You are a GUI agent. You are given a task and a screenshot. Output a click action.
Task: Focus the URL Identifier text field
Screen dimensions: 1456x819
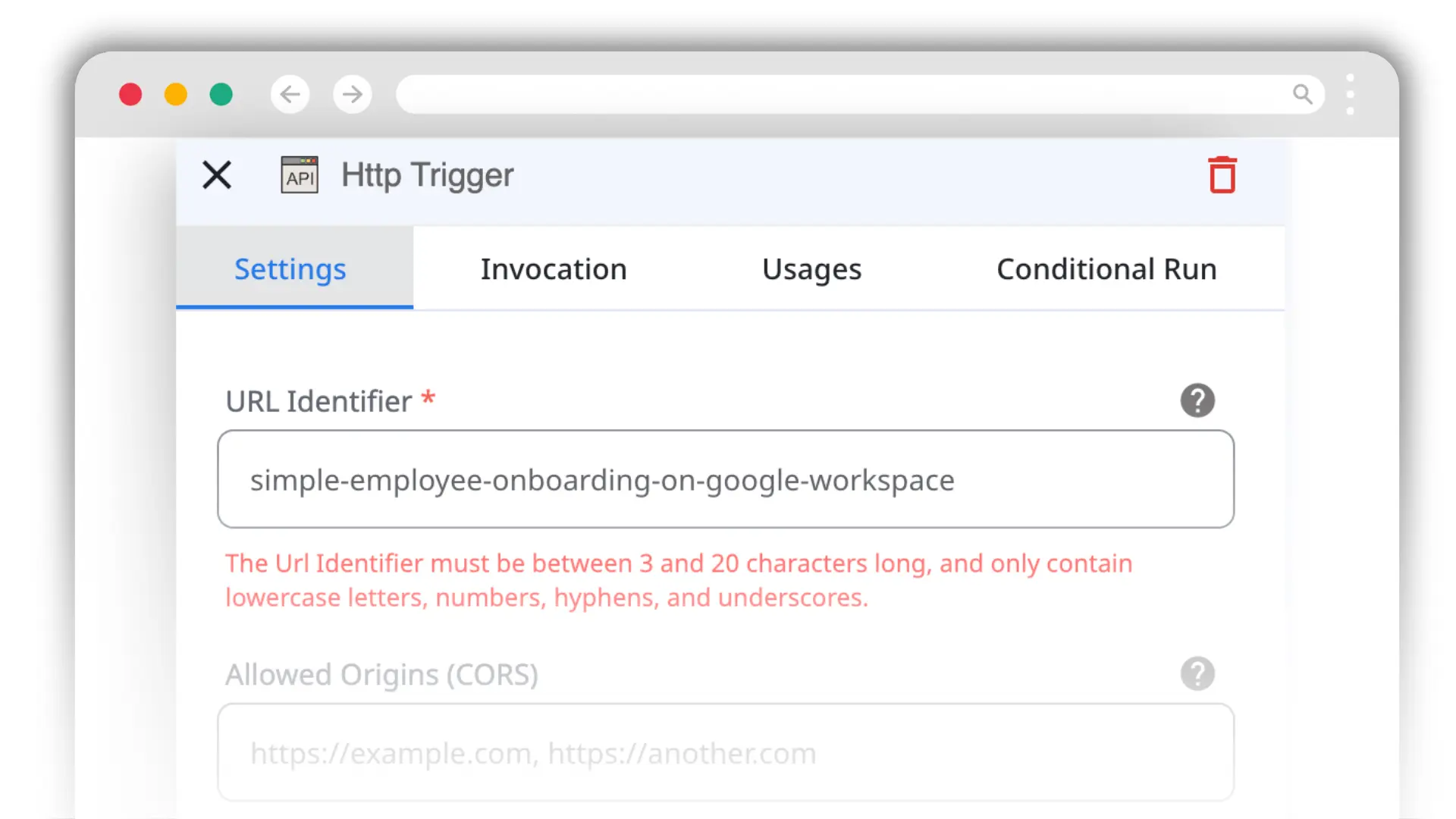725,479
